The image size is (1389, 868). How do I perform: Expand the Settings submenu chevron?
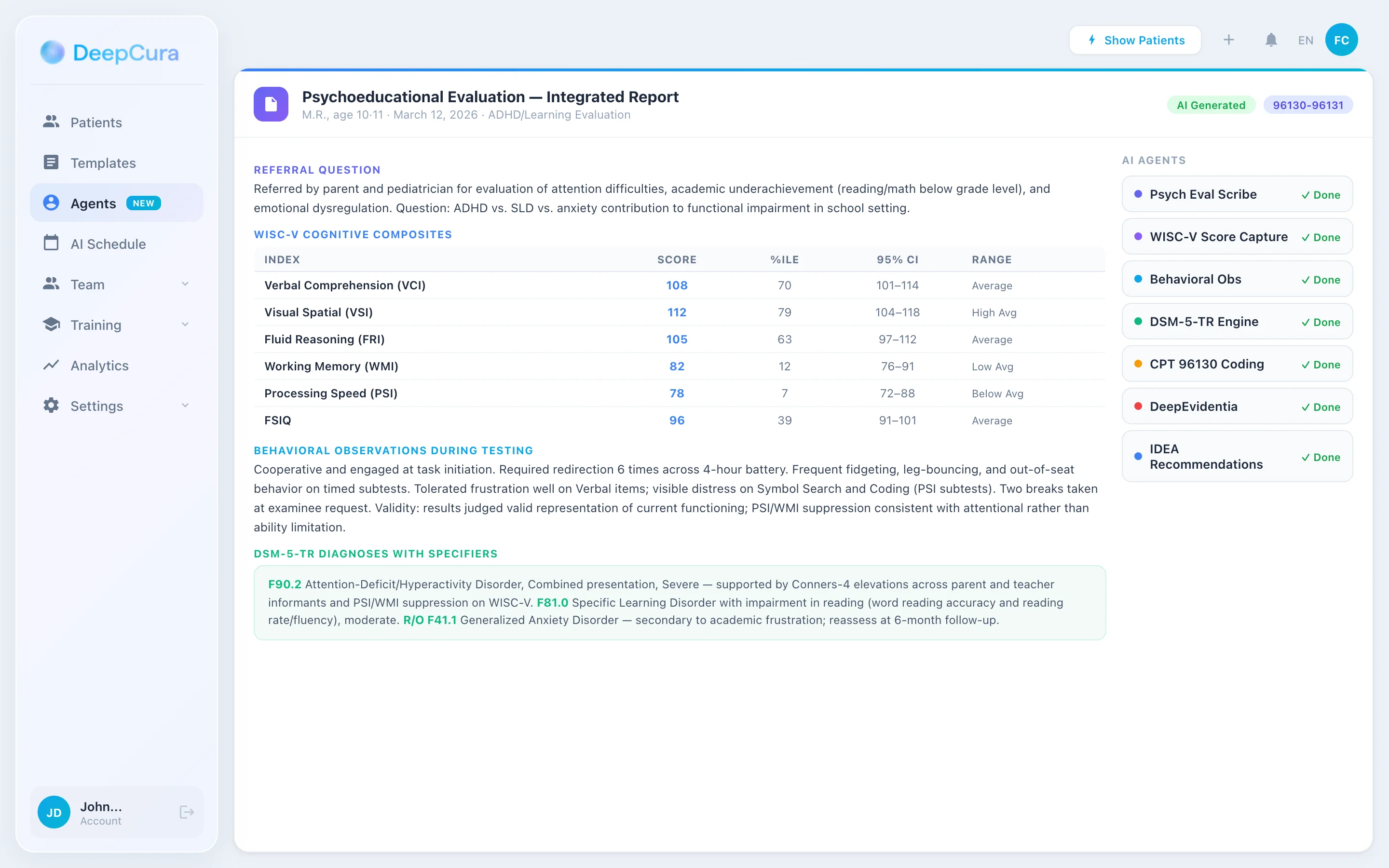pyautogui.click(x=185, y=405)
